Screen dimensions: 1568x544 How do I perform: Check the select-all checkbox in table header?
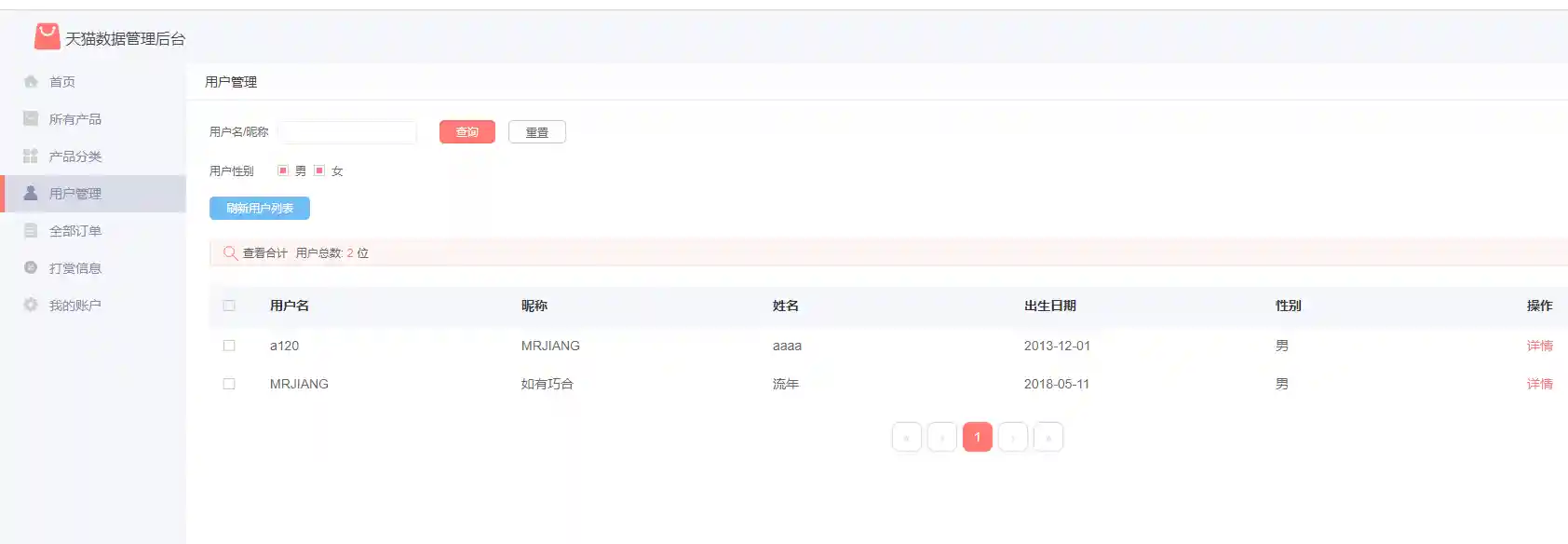229,306
